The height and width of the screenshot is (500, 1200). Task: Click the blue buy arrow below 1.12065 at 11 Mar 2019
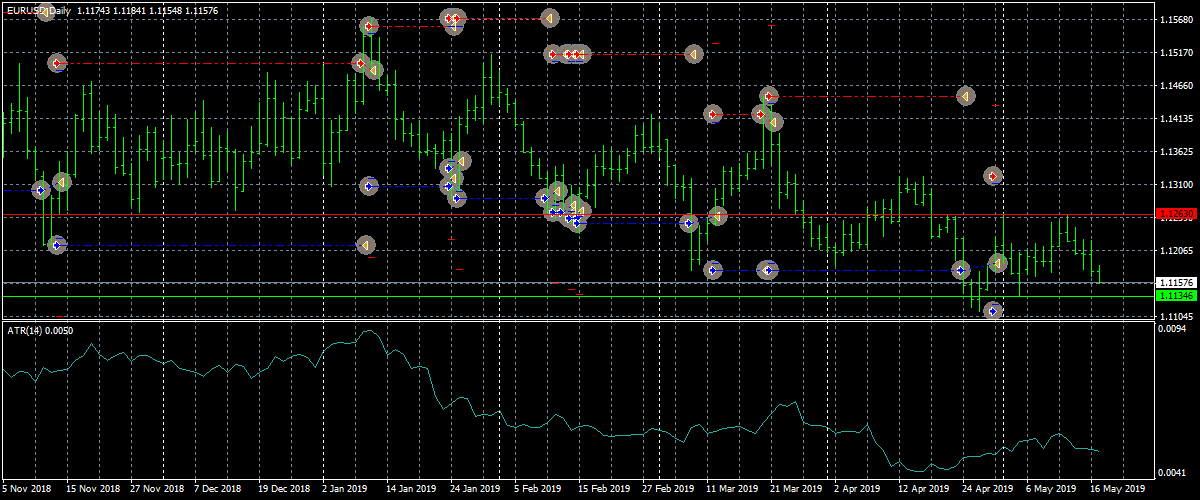pyautogui.click(x=713, y=270)
